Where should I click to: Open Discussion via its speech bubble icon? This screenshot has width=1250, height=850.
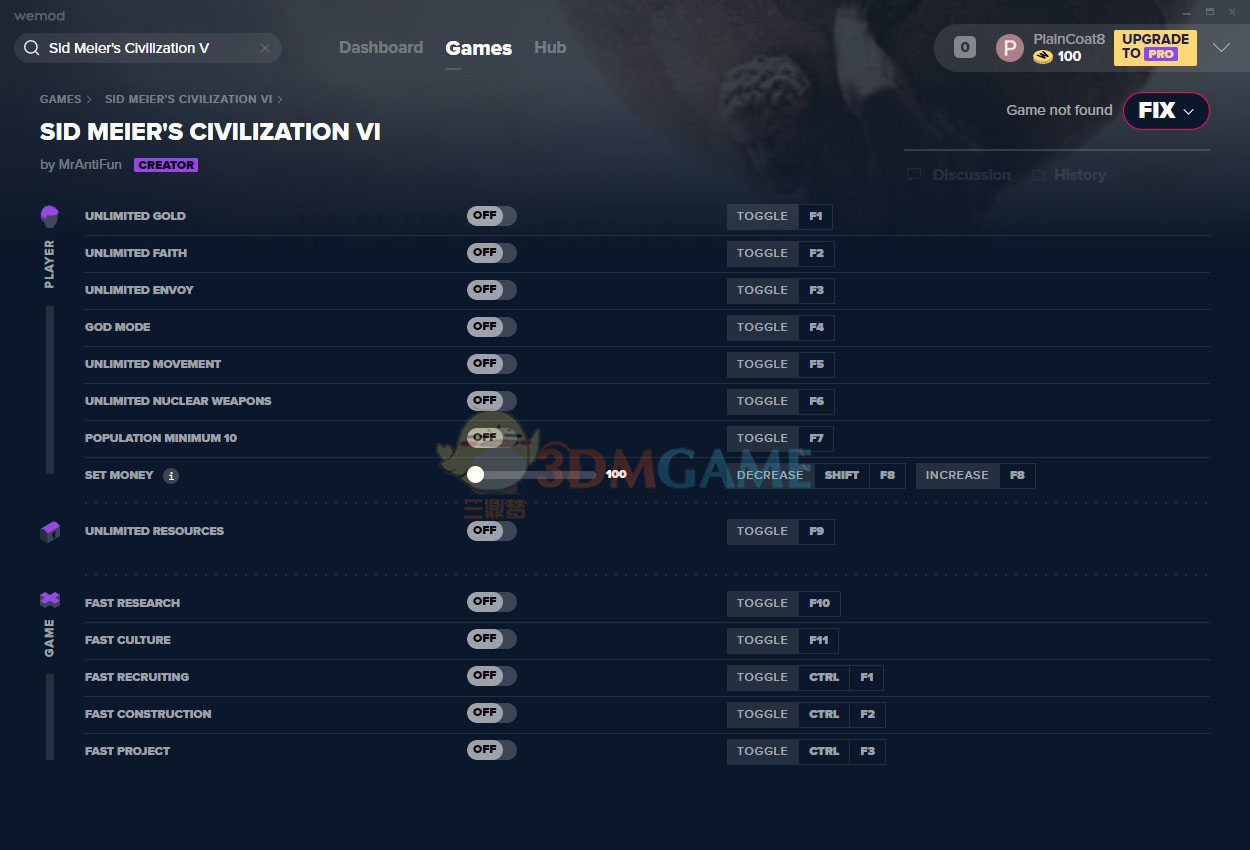(x=913, y=174)
